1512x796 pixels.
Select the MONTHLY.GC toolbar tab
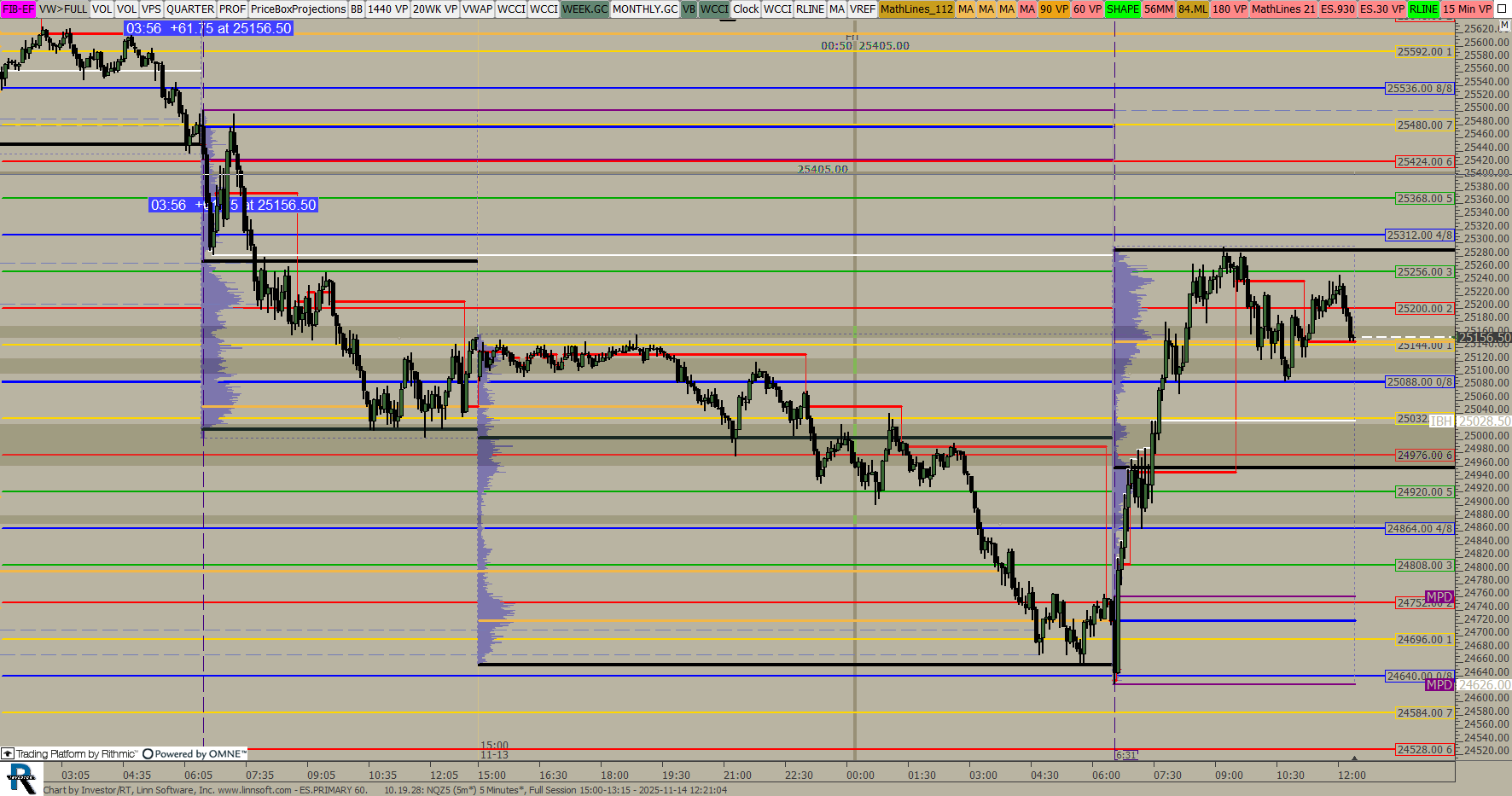pos(644,9)
